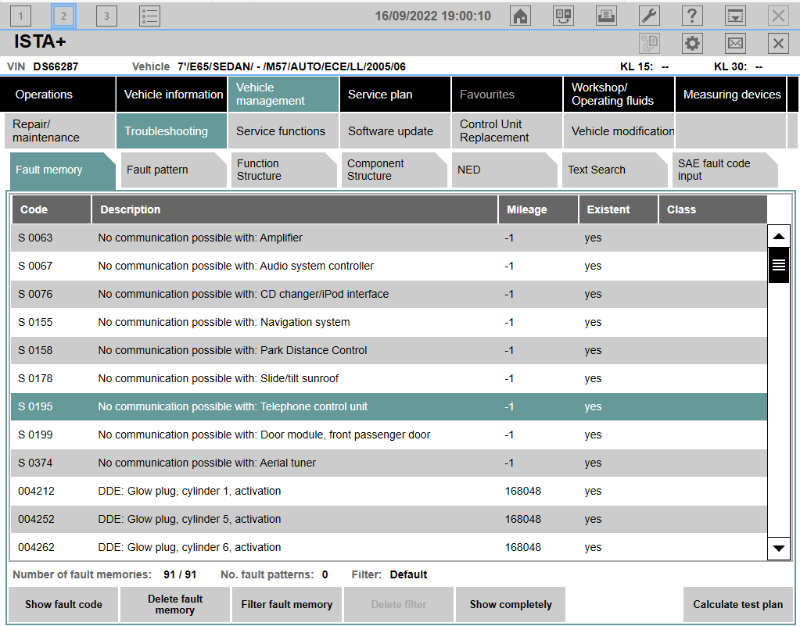Open the Service plan menu

click(395, 94)
